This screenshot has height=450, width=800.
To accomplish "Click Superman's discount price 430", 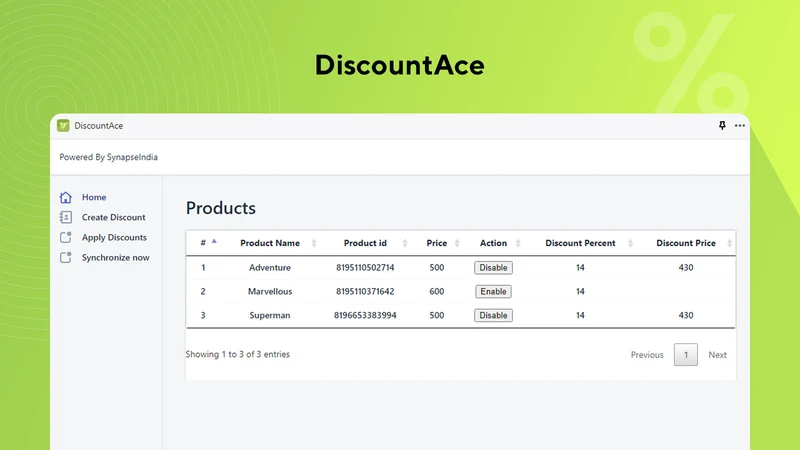I will pyautogui.click(x=686, y=315).
